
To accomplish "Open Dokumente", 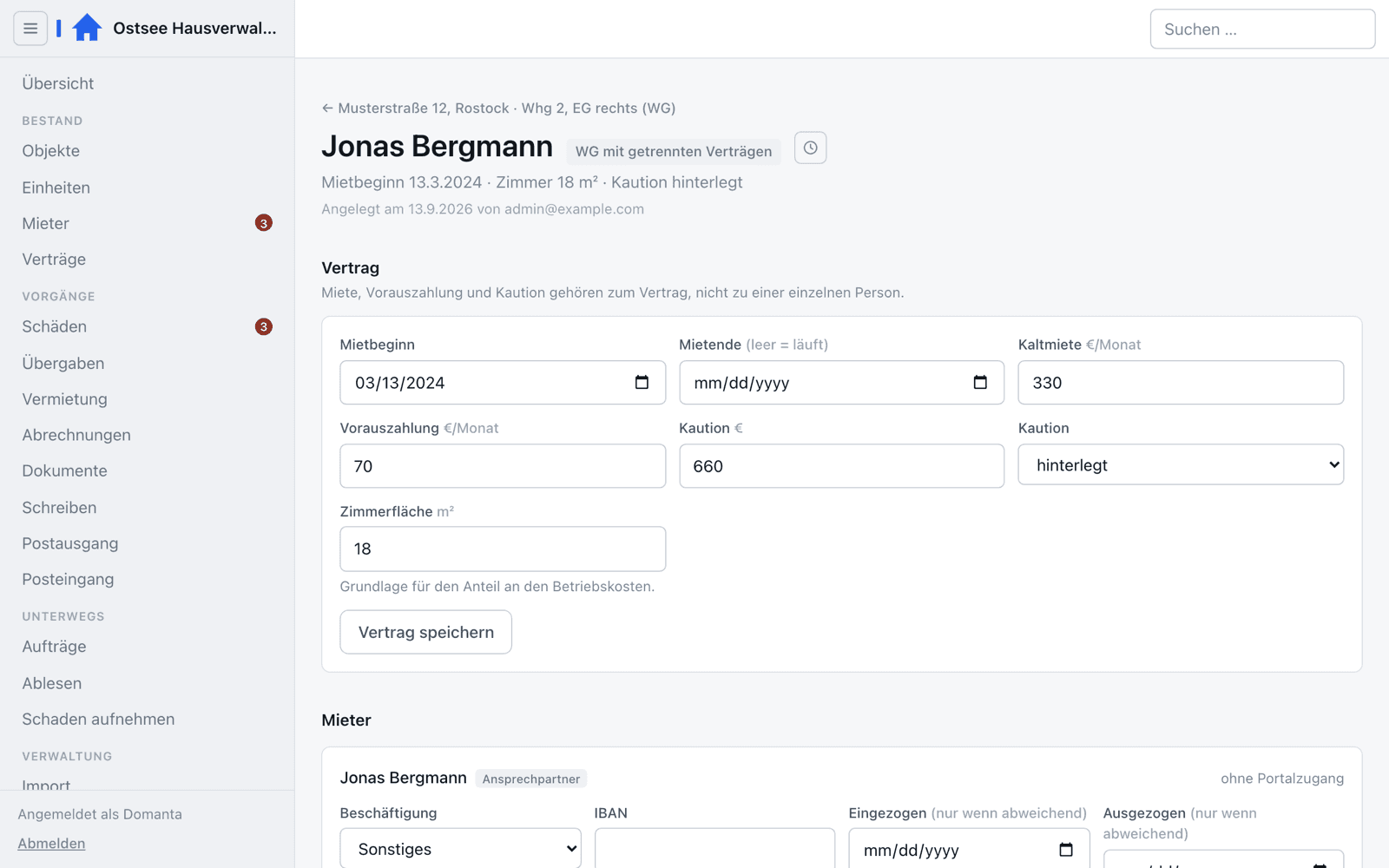I will (65, 470).
